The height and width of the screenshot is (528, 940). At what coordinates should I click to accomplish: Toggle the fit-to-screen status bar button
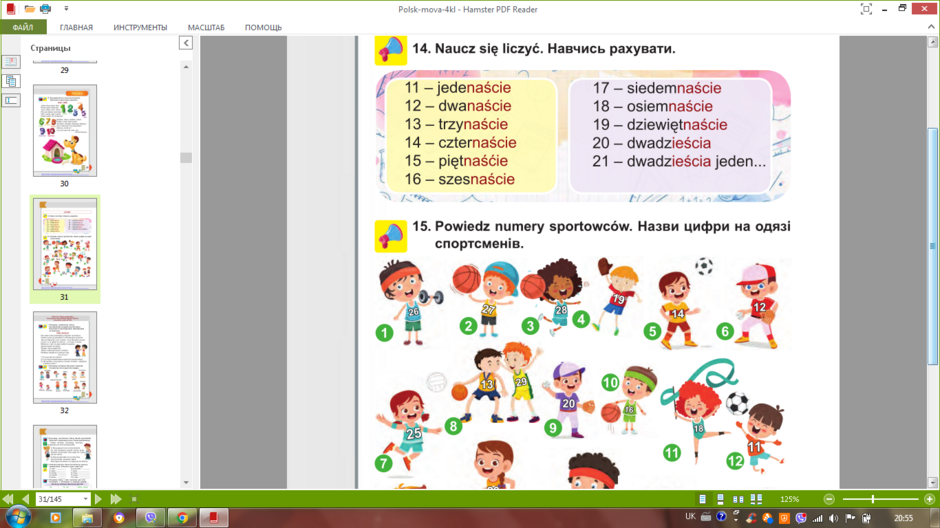(x=134, y=499)
